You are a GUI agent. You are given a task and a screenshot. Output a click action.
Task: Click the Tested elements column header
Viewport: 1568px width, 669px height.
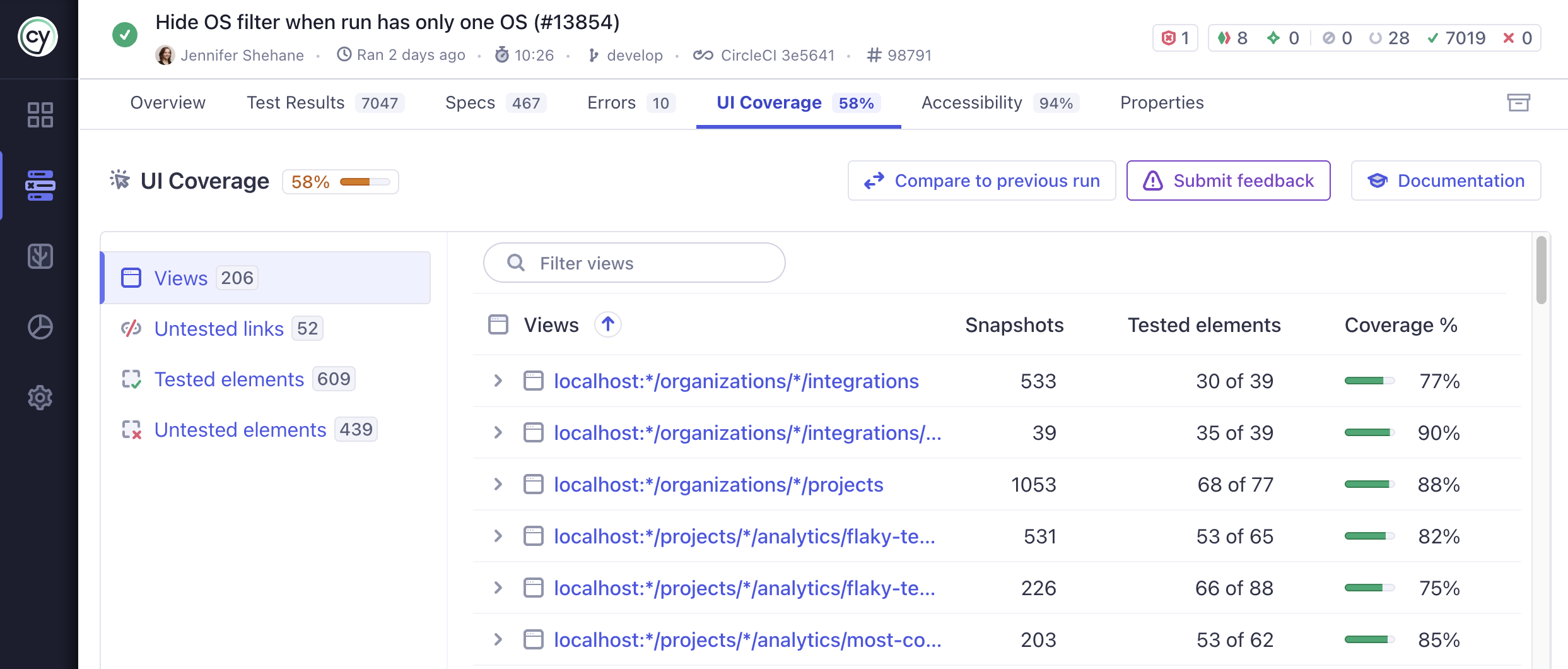pyautogui.click(x=1204, y=324)
